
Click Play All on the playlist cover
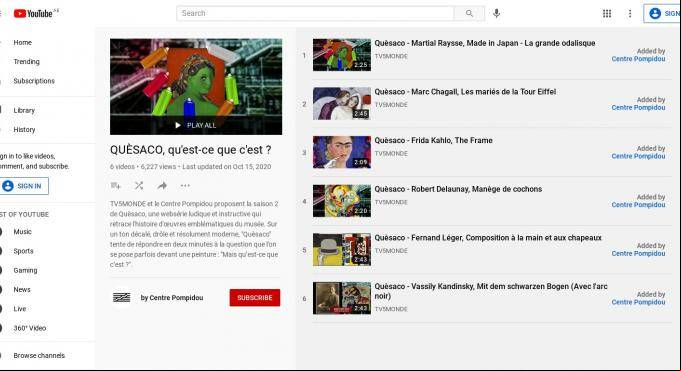click(196, 125)
